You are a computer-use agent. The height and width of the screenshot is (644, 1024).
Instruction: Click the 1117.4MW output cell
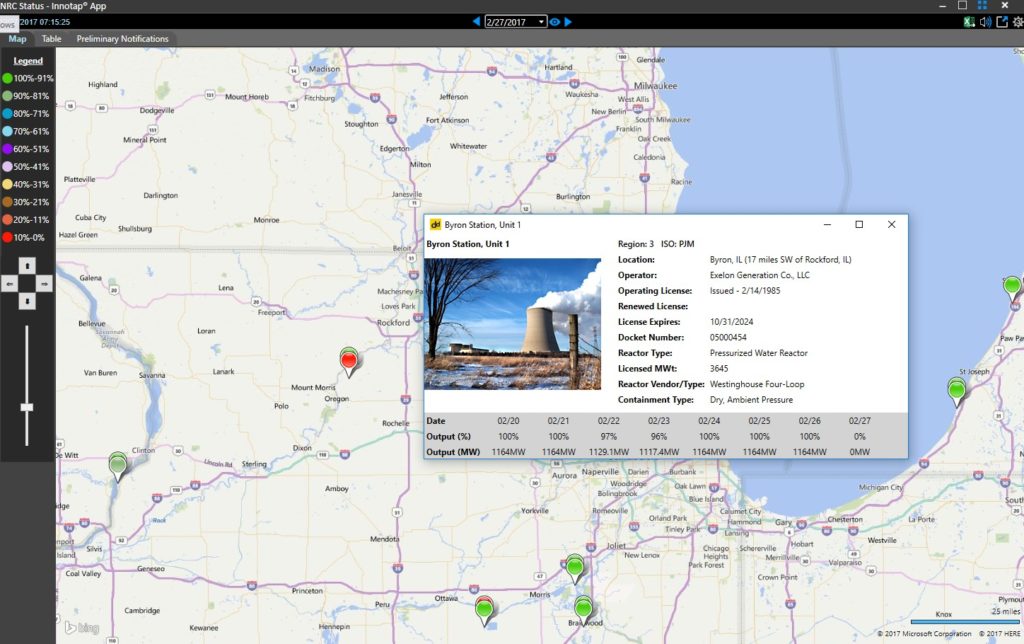[x=659, y=452]
